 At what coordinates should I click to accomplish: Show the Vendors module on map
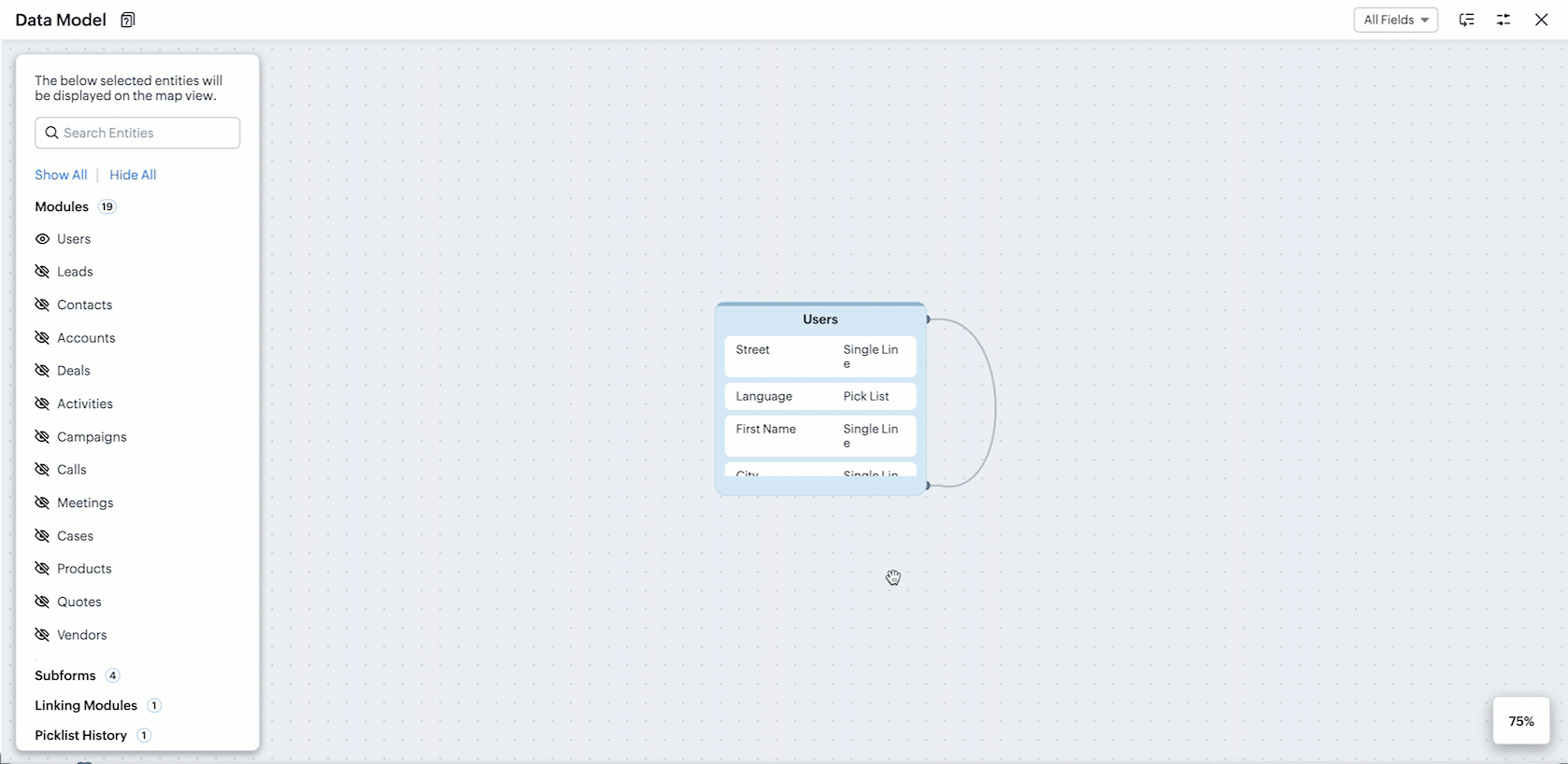point(42,635)
